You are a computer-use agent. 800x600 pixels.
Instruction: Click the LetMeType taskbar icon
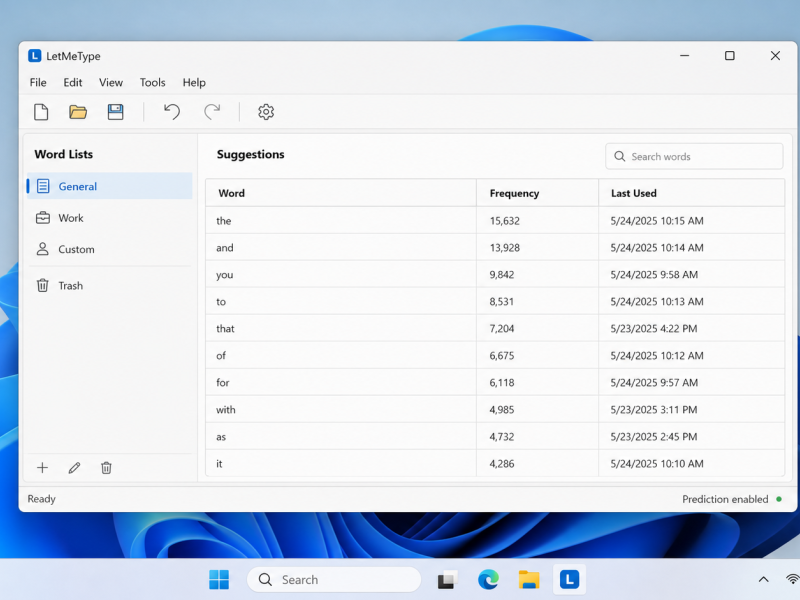(569, 580)
